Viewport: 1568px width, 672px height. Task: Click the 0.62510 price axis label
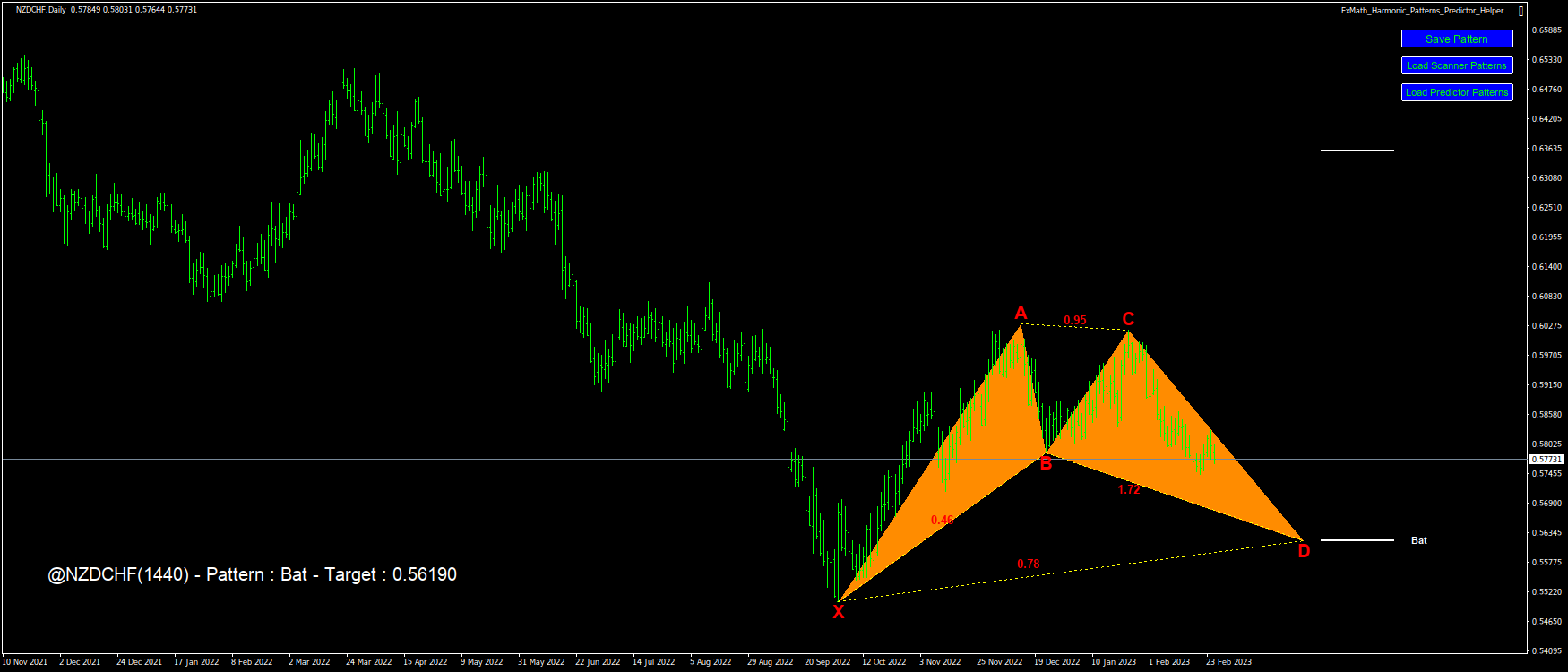coord(1547,207)
